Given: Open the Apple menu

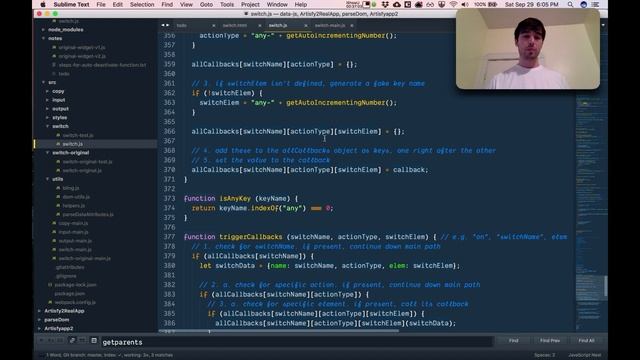Looking at the screenshot, I should pos(43,4).
